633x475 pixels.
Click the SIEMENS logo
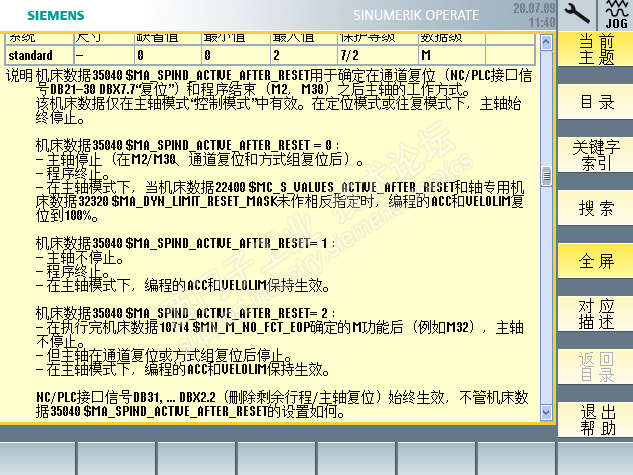coord(56,15)
